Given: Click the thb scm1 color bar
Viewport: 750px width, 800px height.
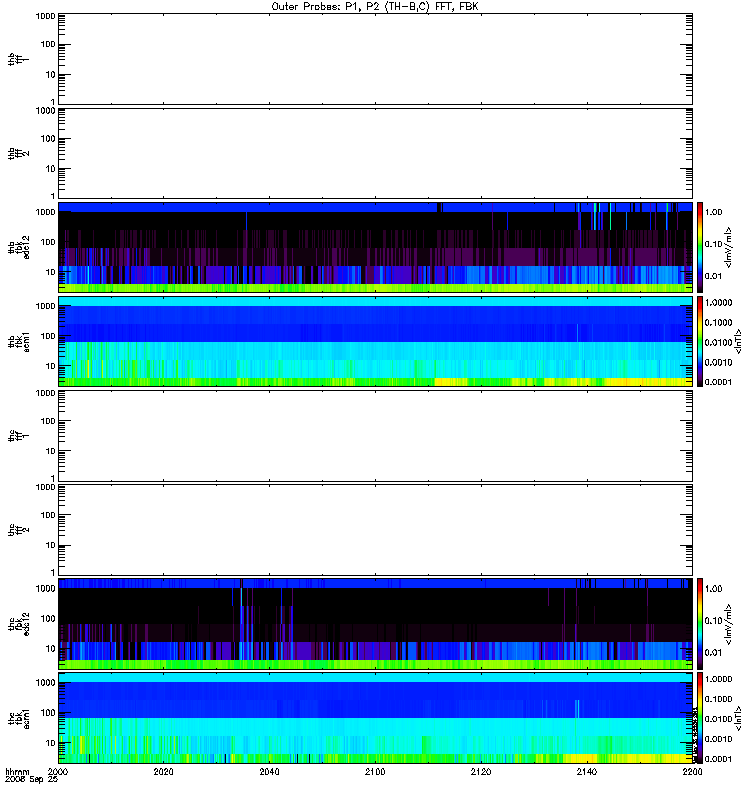Looking at the screenshot, I should click(x=700, y=341).
